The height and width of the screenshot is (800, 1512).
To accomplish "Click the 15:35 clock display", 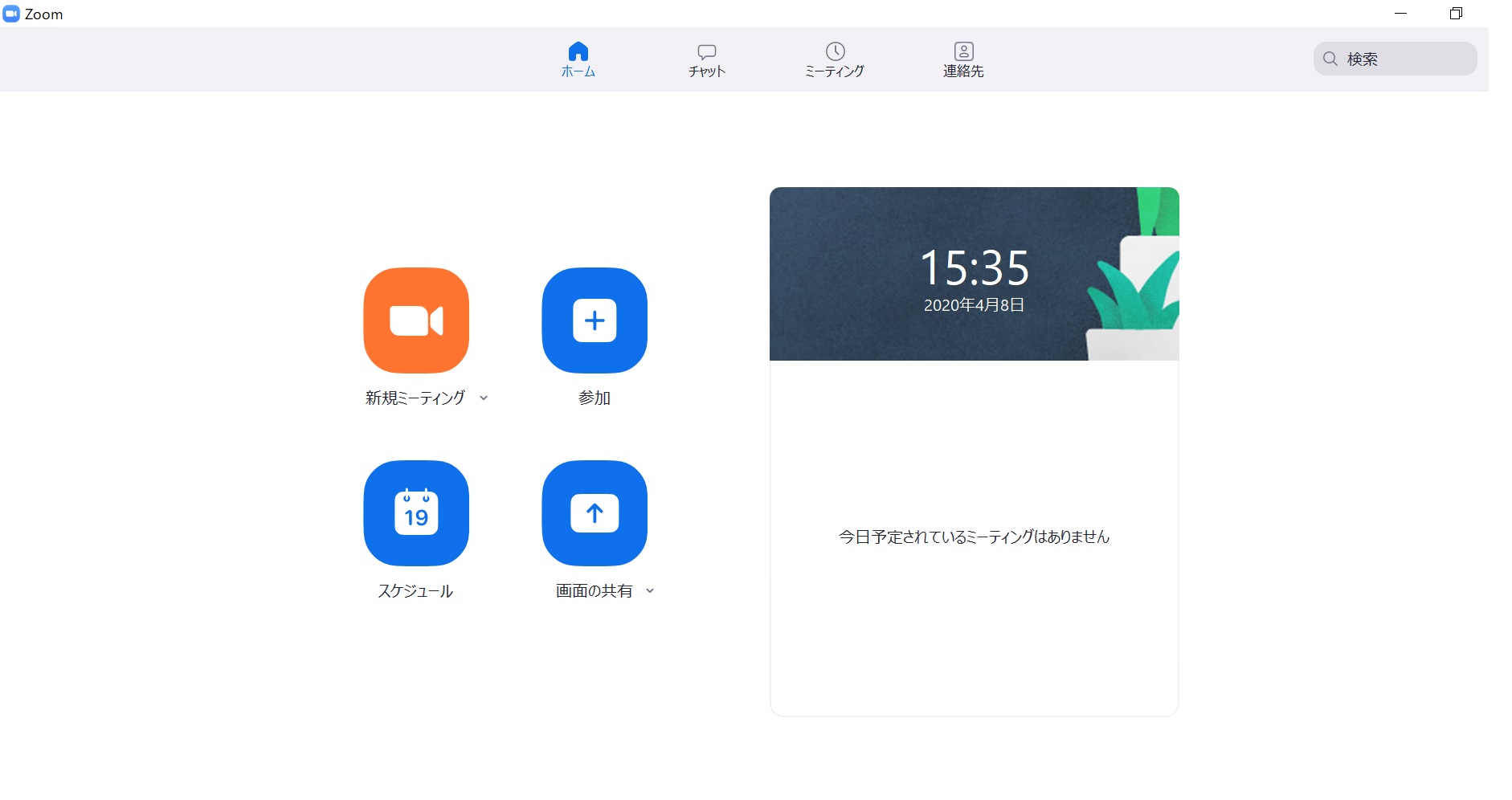I will coord(974,267).
